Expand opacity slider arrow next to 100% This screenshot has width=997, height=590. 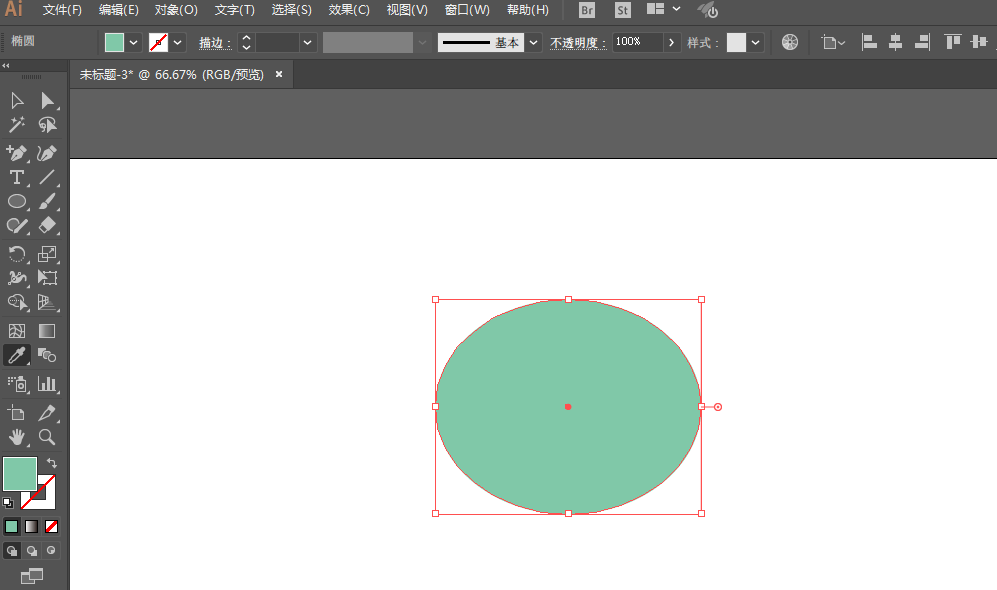tap(671, 43)
